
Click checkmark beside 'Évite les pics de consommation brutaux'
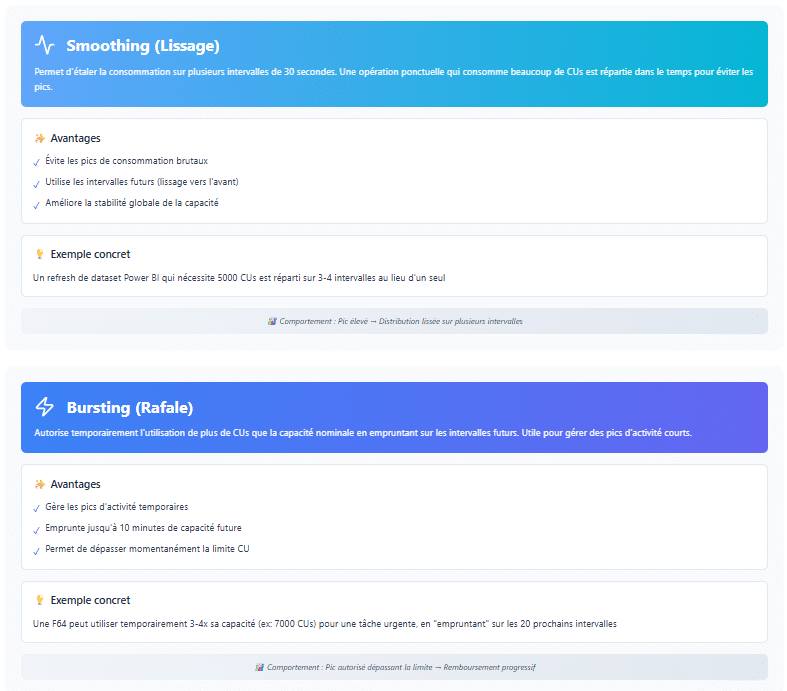[37, 162]
